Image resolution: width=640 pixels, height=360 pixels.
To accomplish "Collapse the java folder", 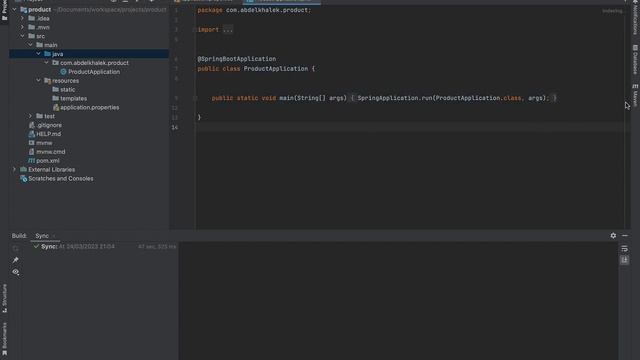I will click(x=38, y=54).
